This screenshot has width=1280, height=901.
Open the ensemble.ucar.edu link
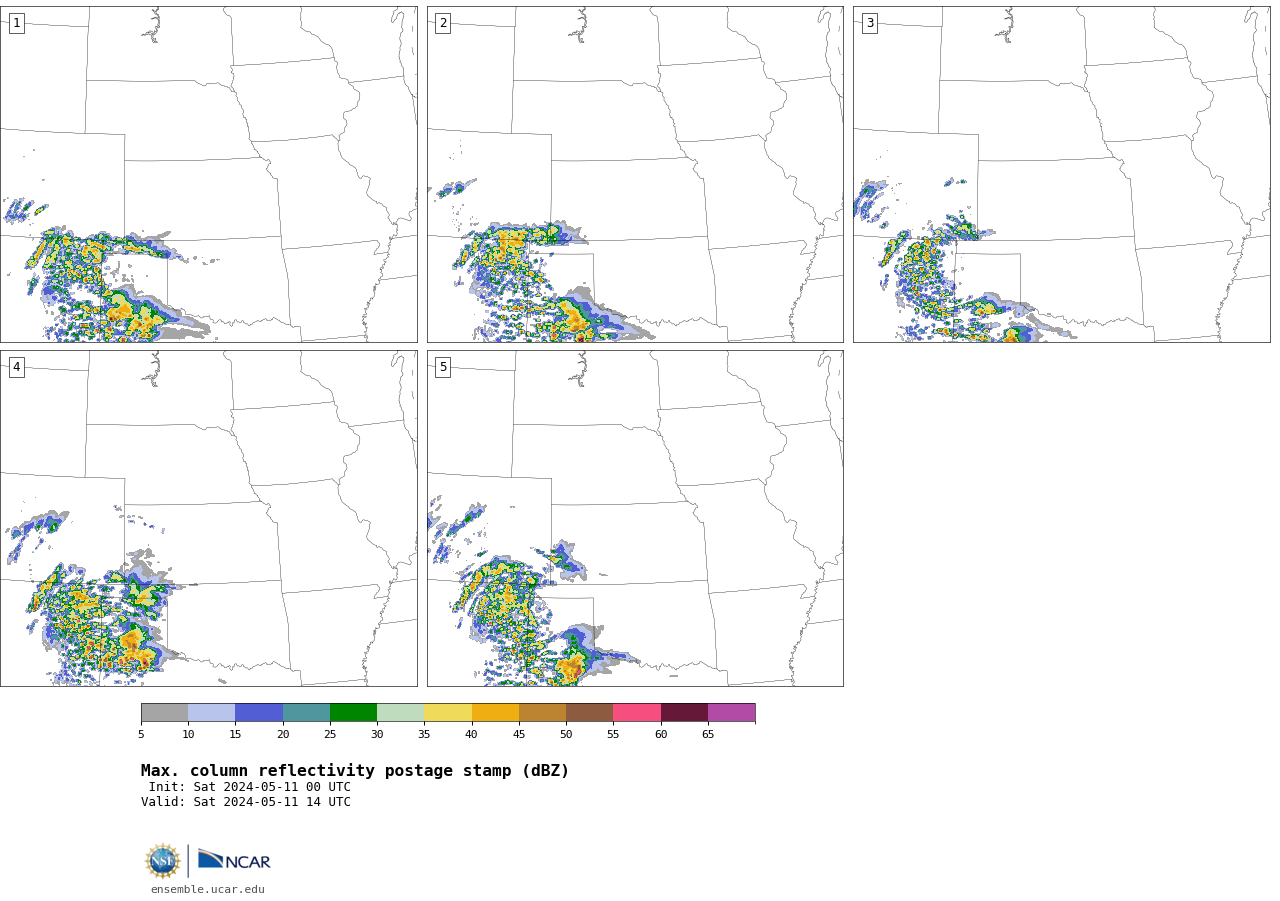tap(208, 889)
